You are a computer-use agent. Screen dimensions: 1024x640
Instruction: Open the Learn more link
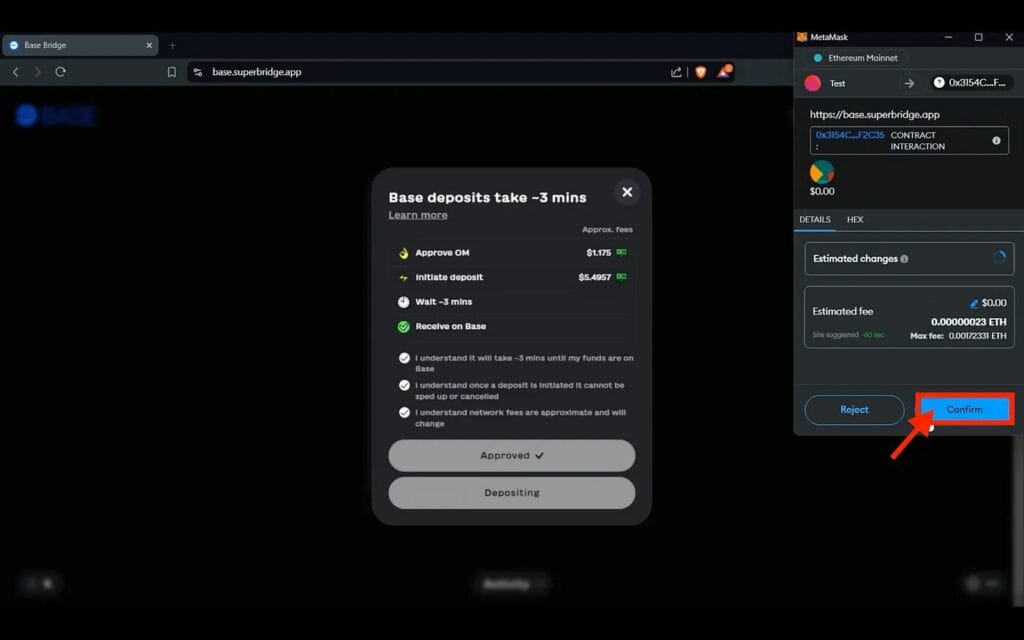(x=418, y=215)
